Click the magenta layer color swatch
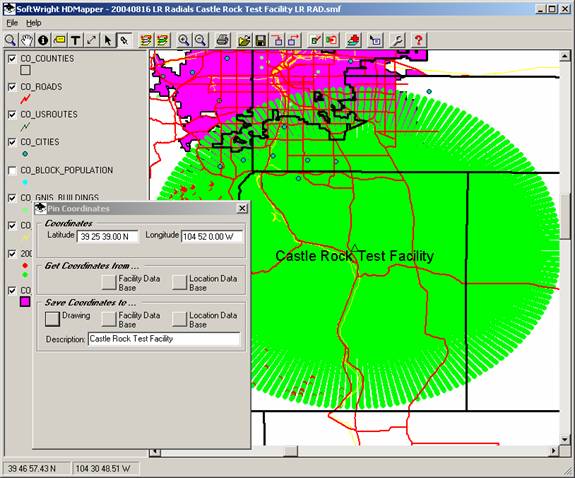 click(25, 302)
